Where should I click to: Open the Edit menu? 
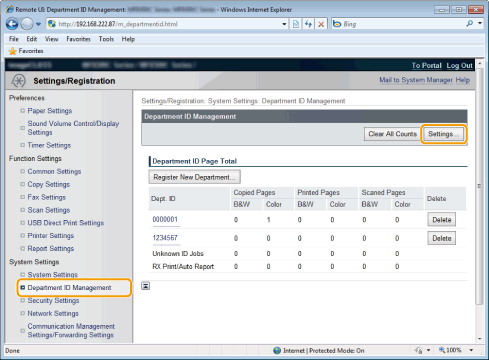tap(32, 39)
